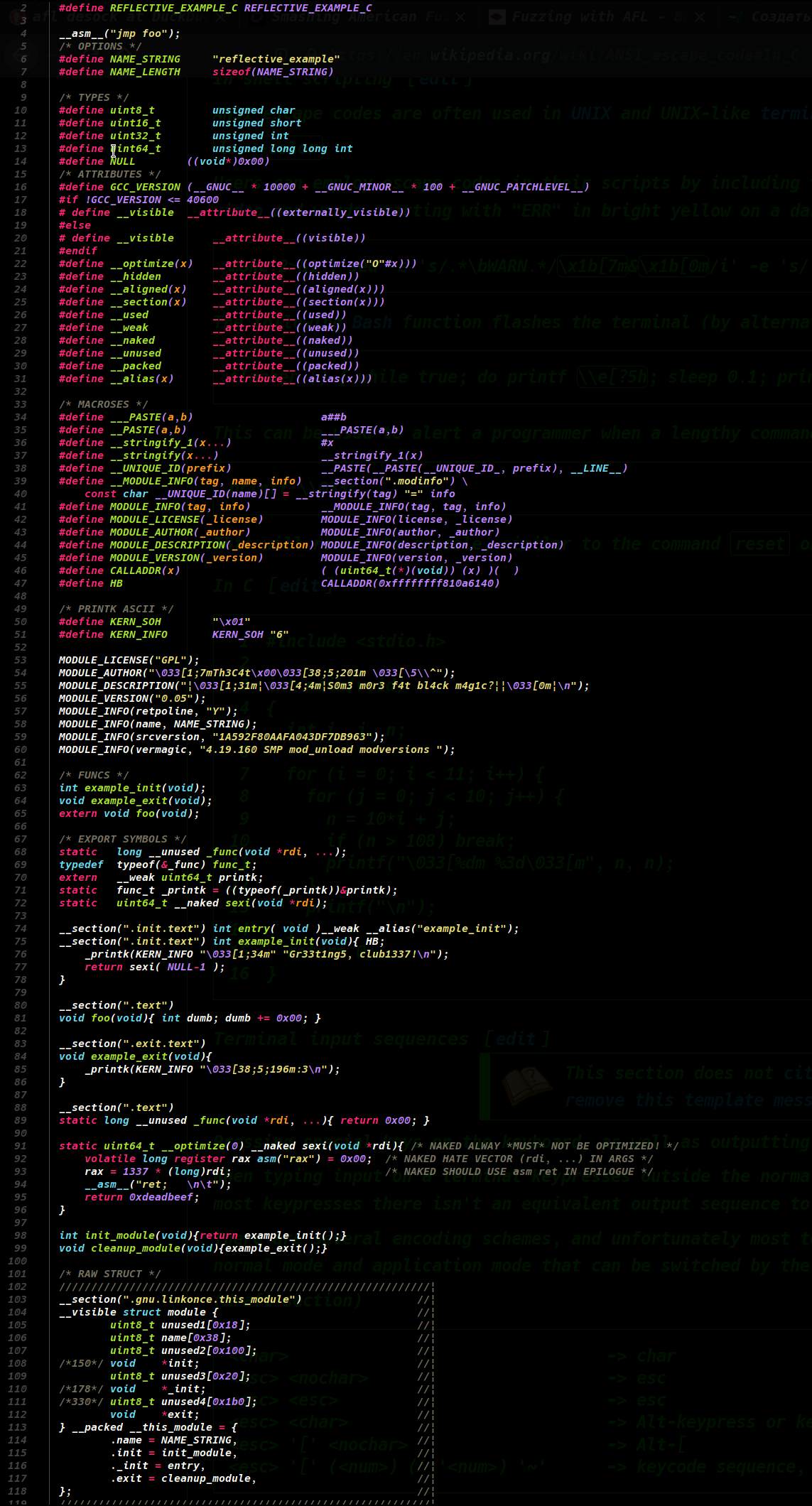Click 'return 0xdeadbeef;' statement
812x1506 pixels.
141,1197
